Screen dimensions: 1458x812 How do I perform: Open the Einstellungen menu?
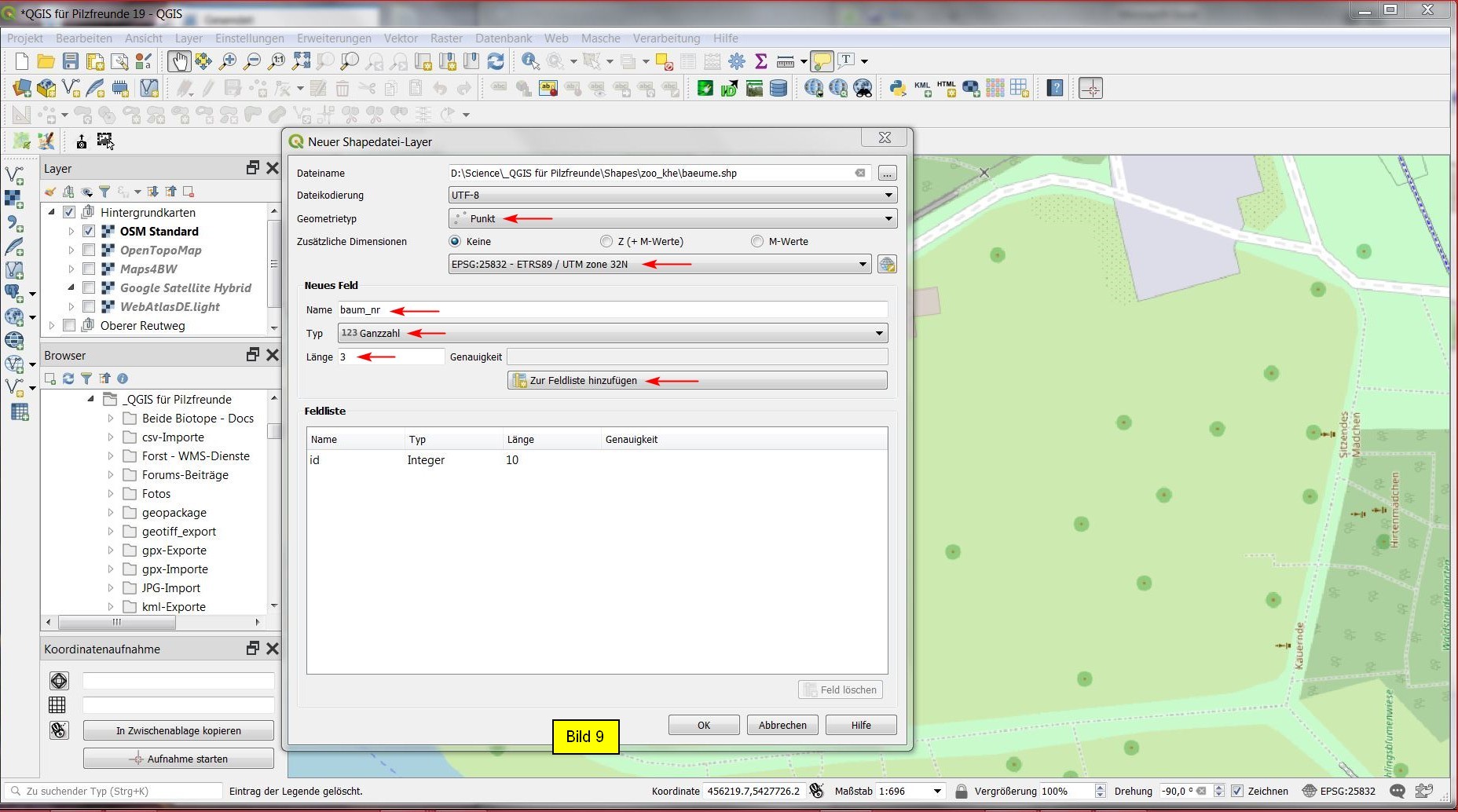click(250, 38)
